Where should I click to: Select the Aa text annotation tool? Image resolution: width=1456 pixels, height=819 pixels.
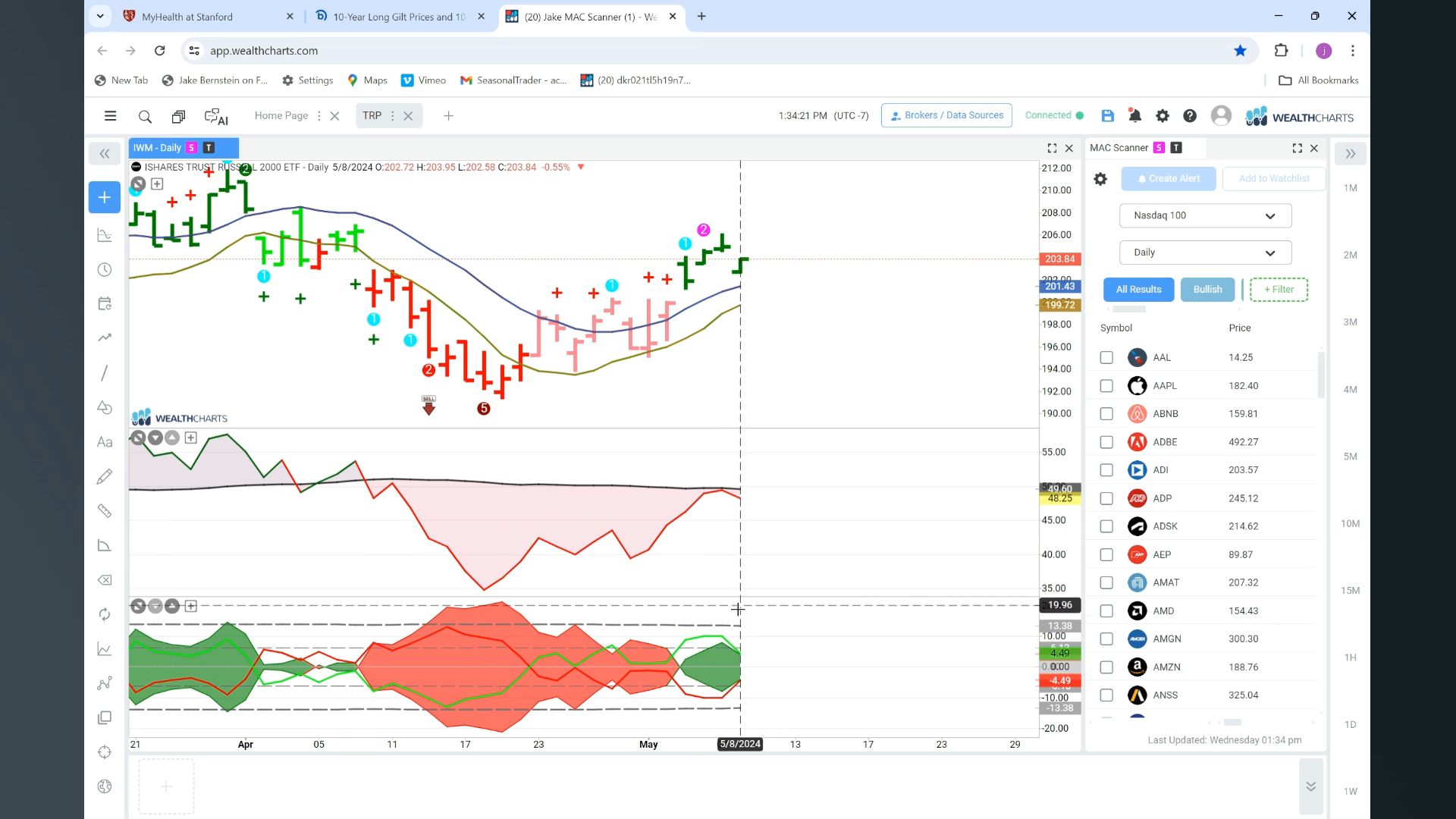105,442
